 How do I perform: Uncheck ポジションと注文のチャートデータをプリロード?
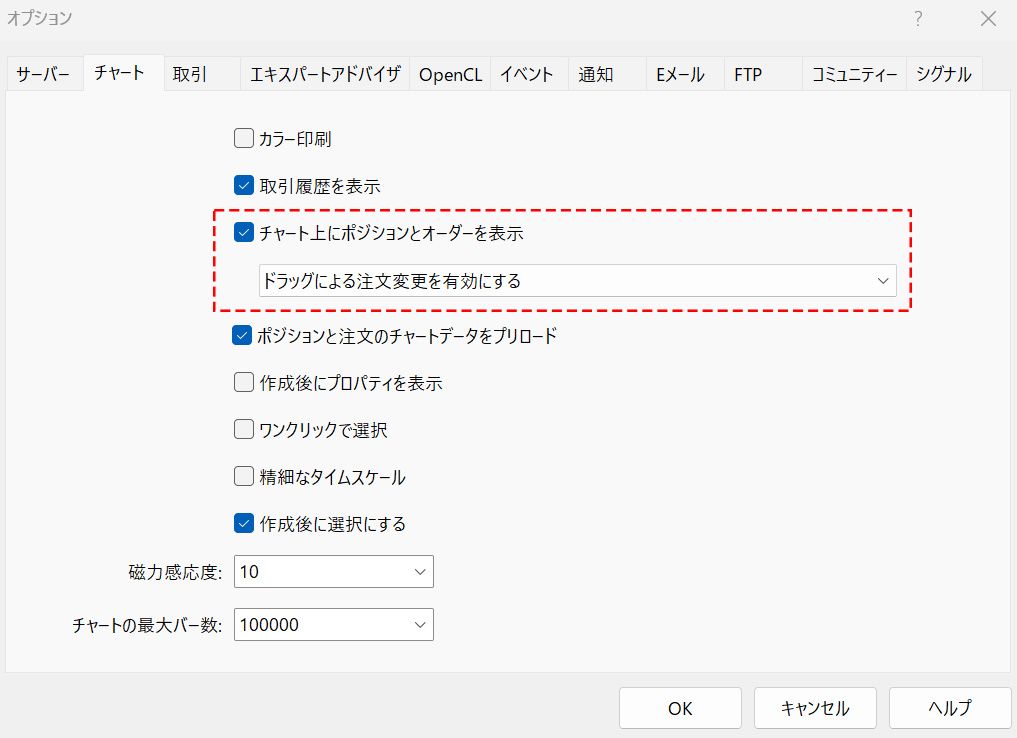coord(243,336)
